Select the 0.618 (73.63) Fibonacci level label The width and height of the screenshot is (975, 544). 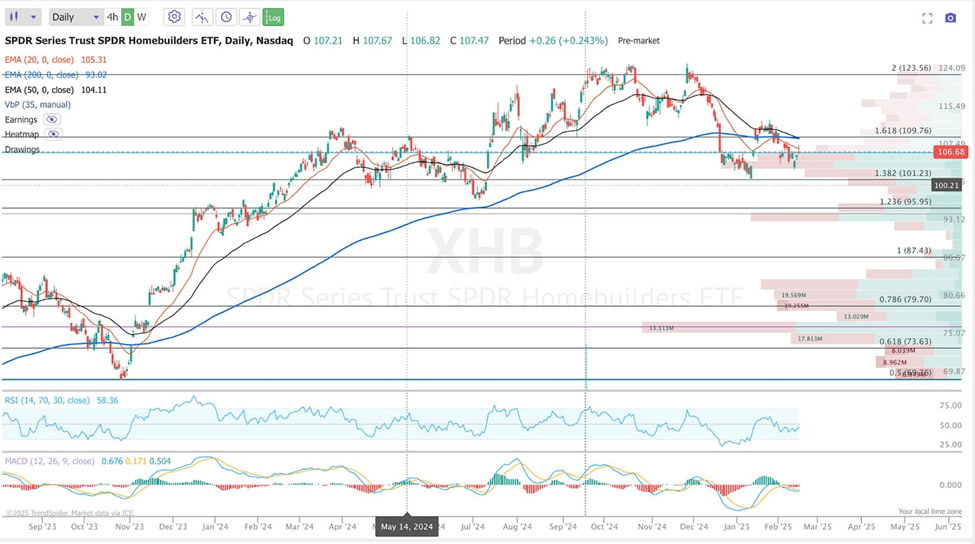[x=905, y=341]
